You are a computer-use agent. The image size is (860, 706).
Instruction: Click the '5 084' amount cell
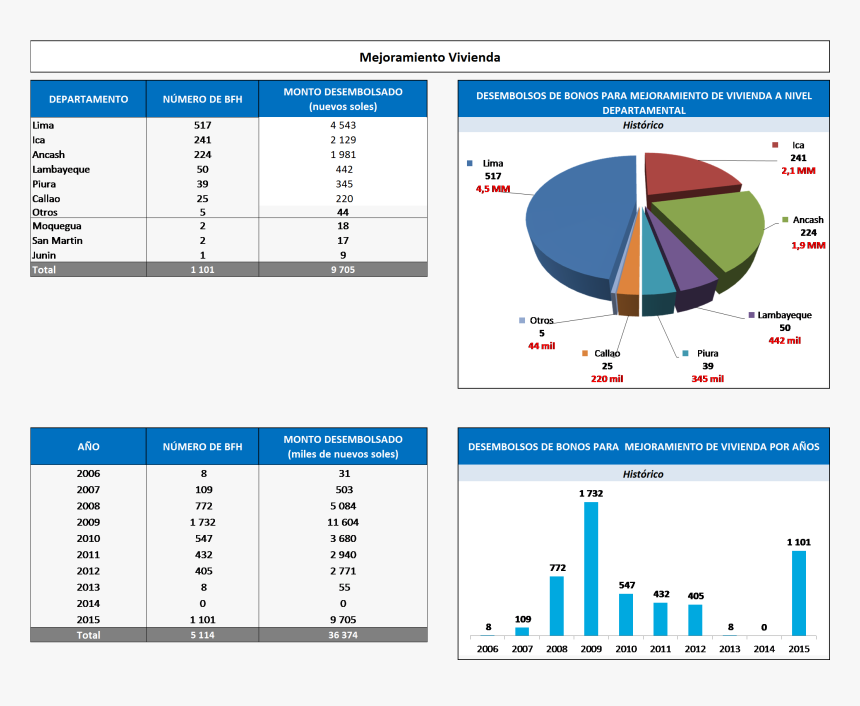(x=343, y=506)
